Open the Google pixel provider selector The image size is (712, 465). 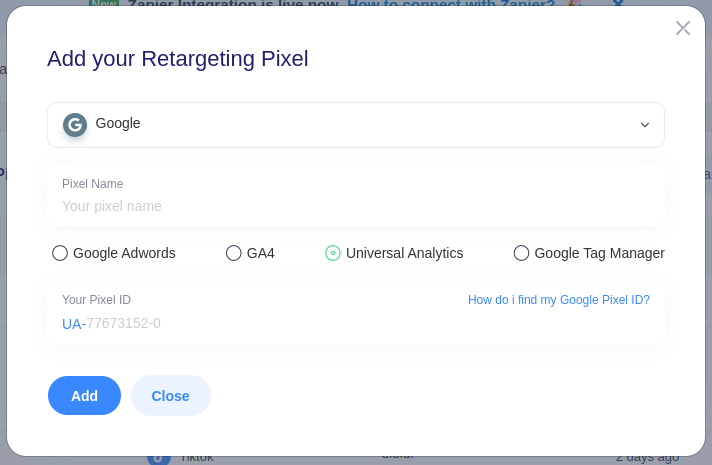356,125
